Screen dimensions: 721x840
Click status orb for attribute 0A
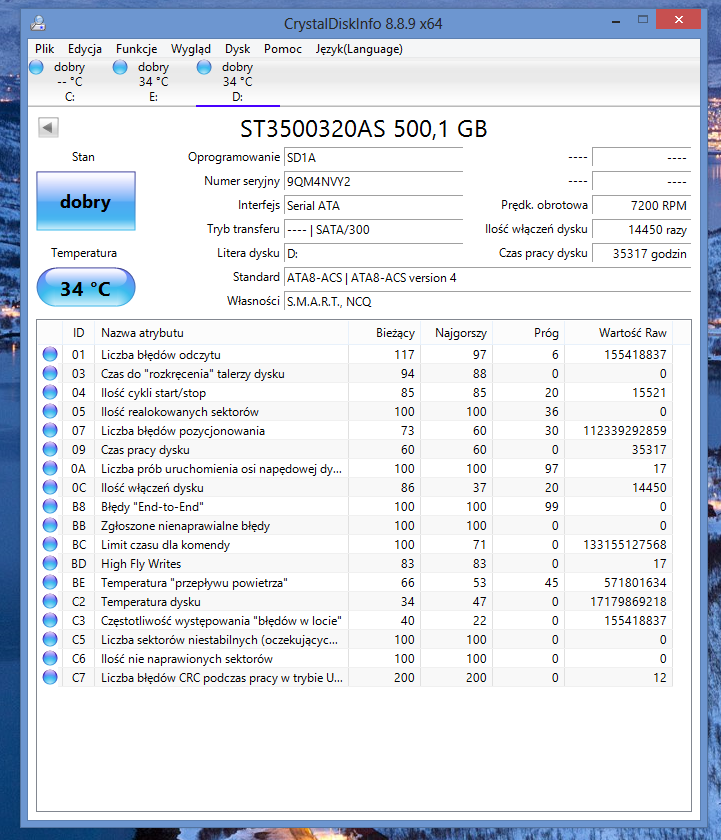50,468
